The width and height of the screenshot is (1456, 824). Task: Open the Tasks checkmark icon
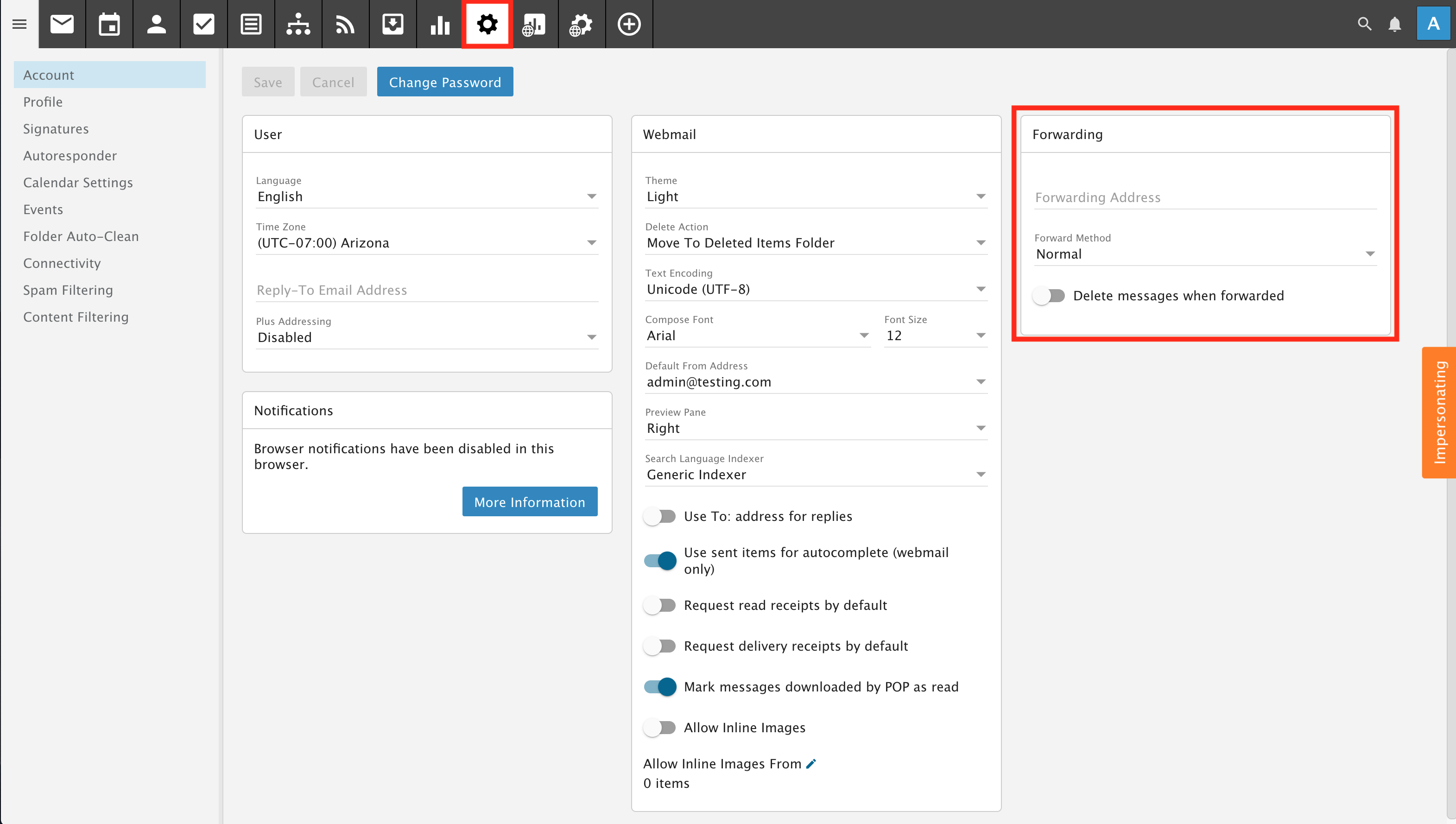(x=204, y=25)
